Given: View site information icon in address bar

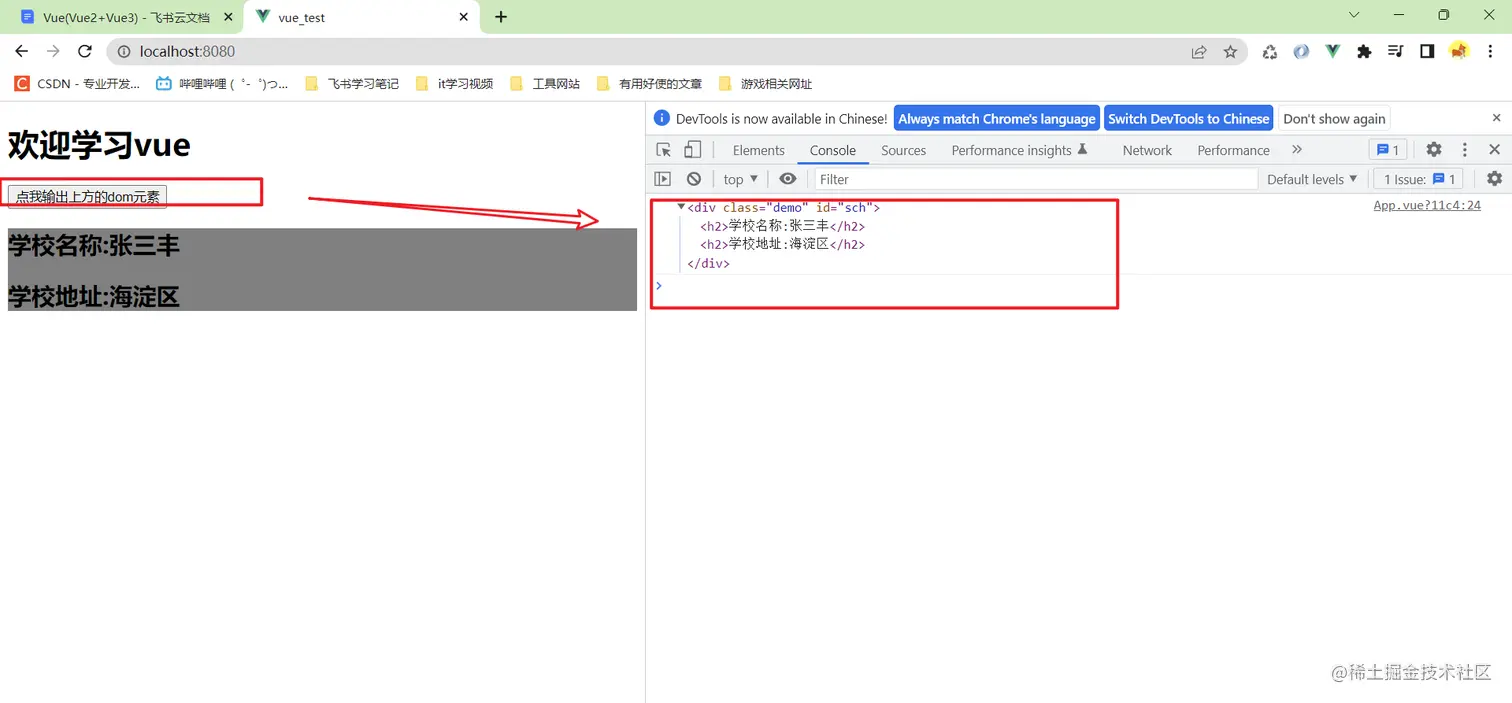Looking at the screenshot, I should 123,52.
